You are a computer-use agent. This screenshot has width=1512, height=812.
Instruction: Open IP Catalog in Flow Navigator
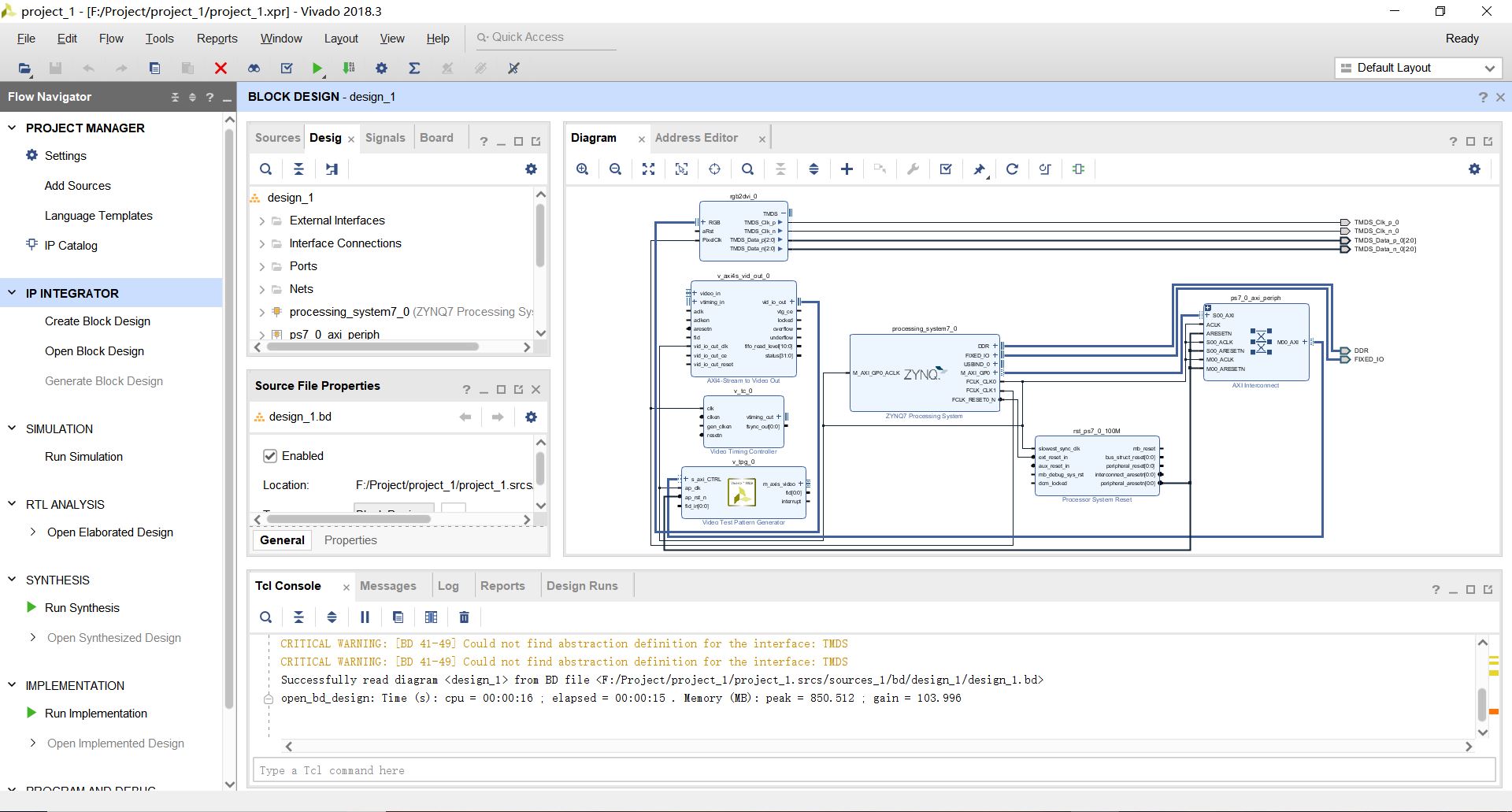pyautogui.click(x=71, y=246)
